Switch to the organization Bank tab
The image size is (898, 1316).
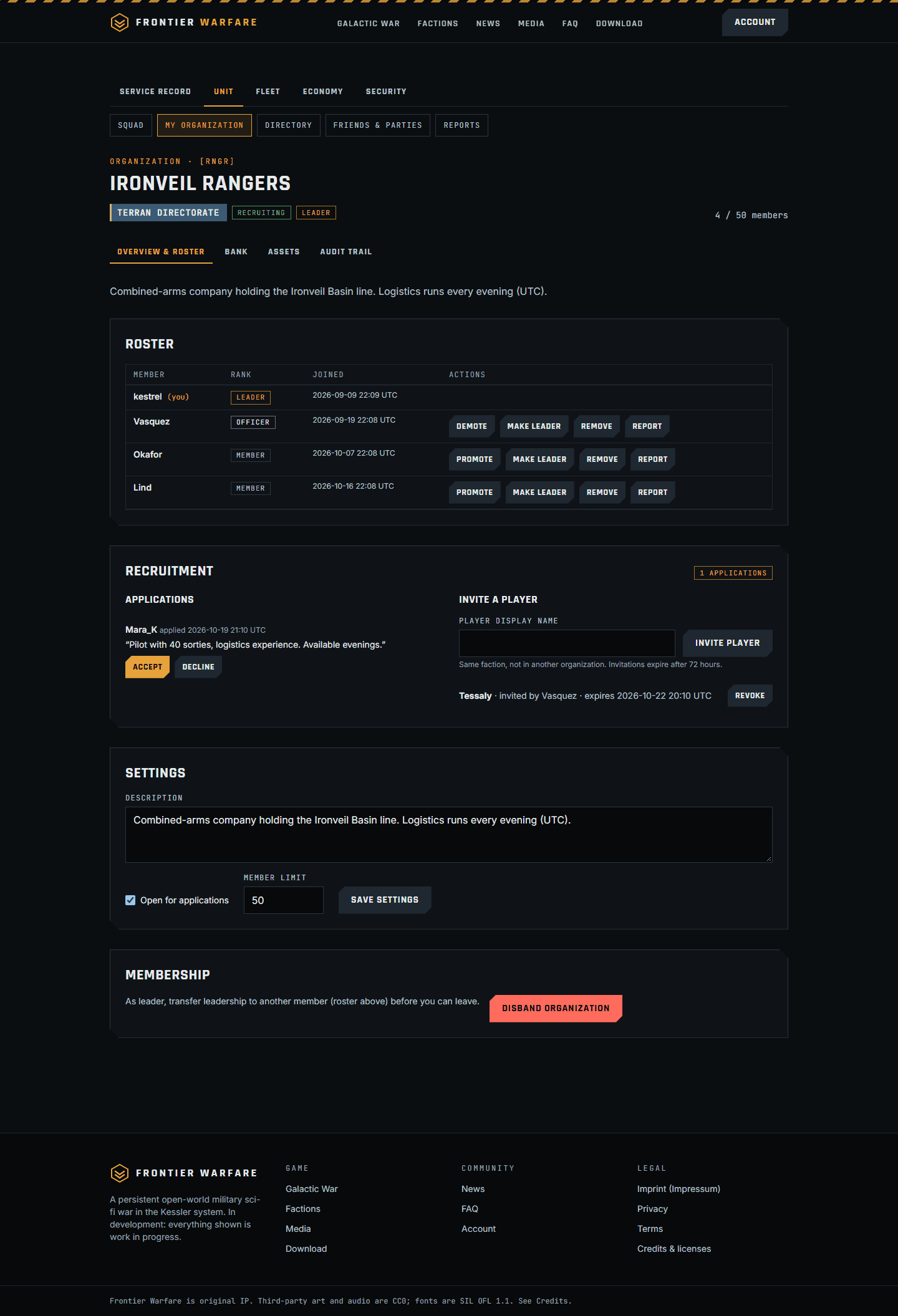pos(236,252)
